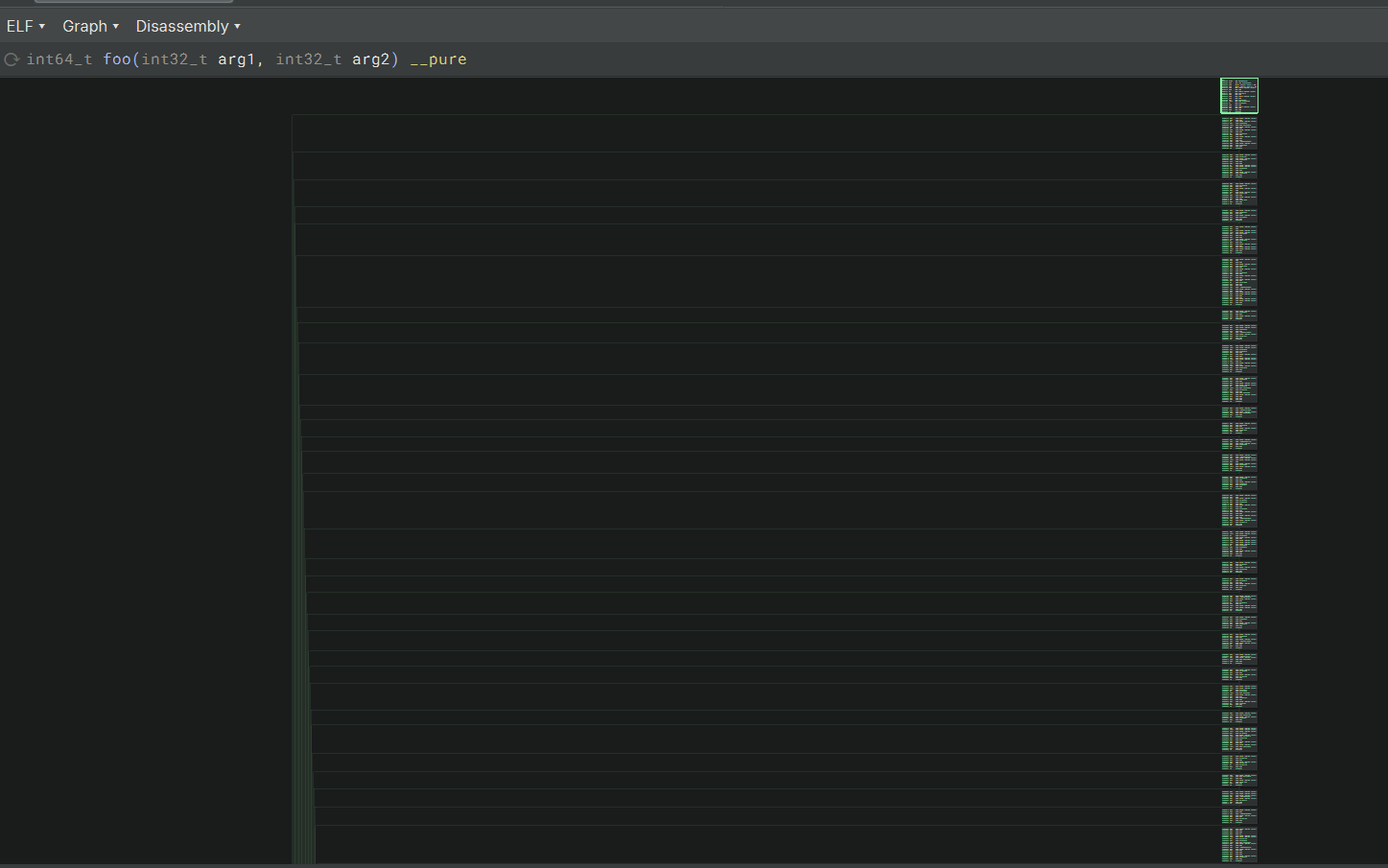The image size is (1388, 868).
Task: Click the Graph menu label text
Action: pos(83,26)
